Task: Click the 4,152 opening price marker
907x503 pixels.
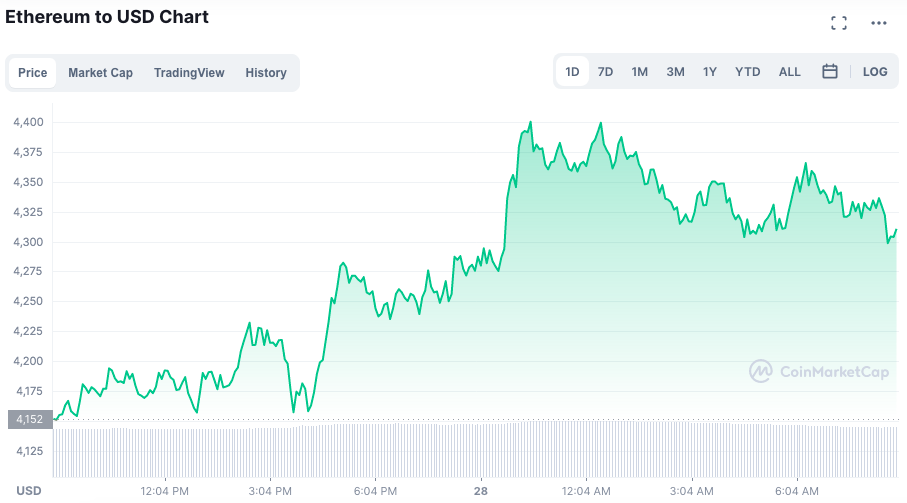Action: pos(30,420)
